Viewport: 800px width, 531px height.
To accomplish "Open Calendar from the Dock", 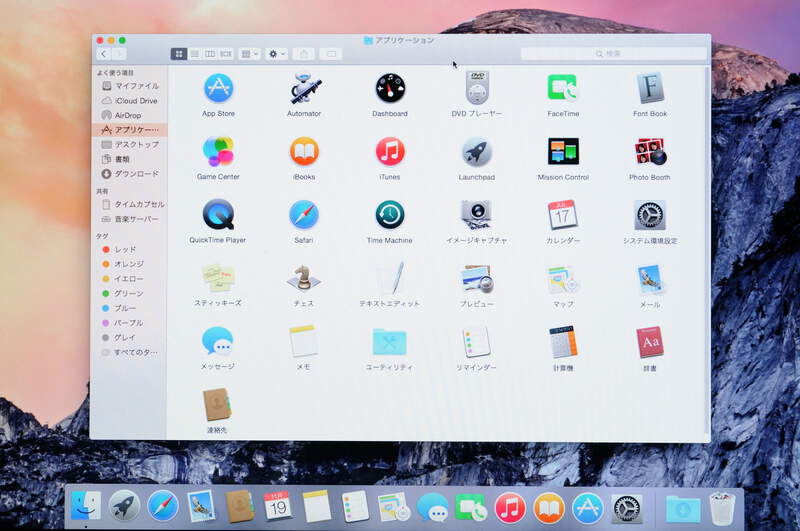I will tap(277, 506).
